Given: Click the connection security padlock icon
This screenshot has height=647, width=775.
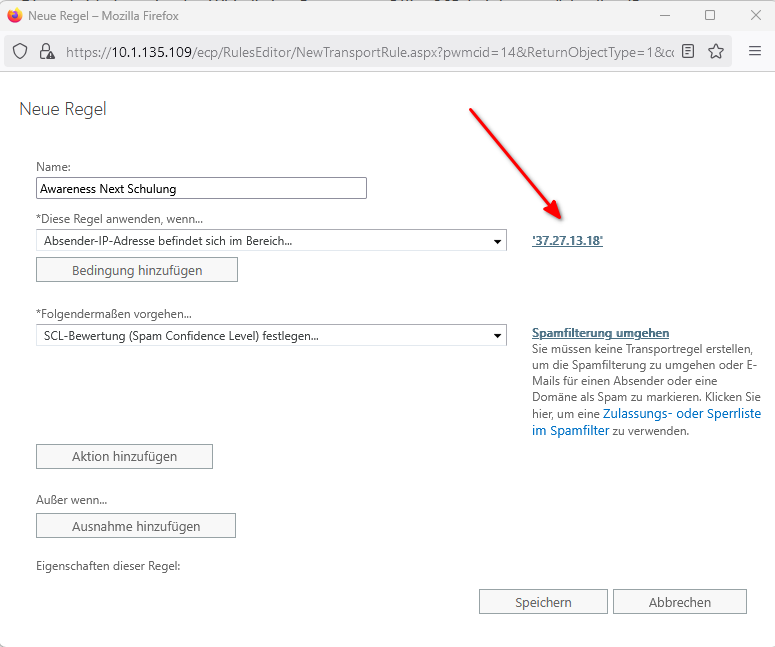Looking at the screenshot, I should pyautogui.click(x=46, y=51).
